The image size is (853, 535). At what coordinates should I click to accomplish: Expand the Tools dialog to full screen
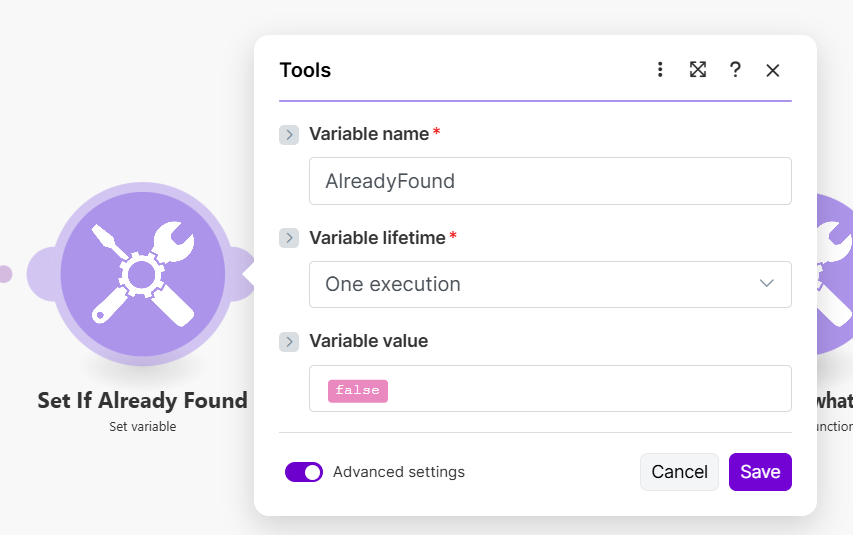698,70
